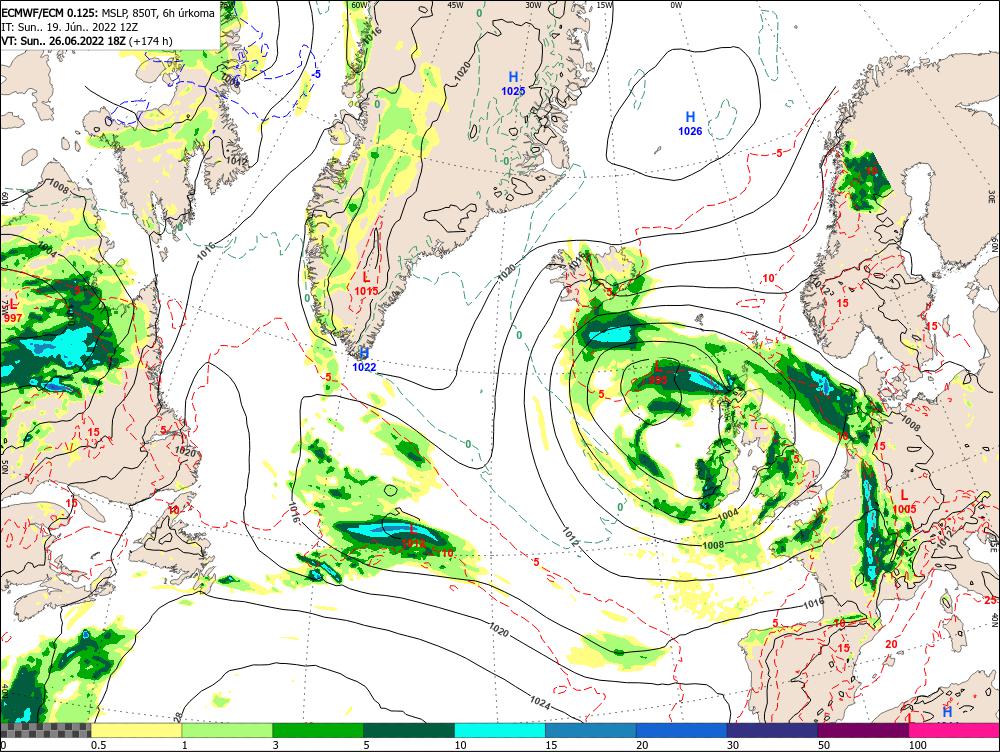Click the 'H 1022' high near Greenland's tip

click(364, 360)
